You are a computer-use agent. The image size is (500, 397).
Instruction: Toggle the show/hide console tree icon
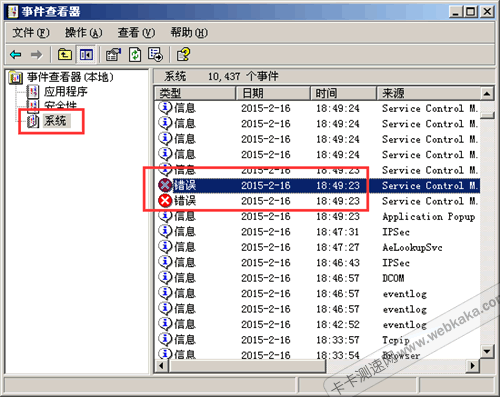[86, 54]
